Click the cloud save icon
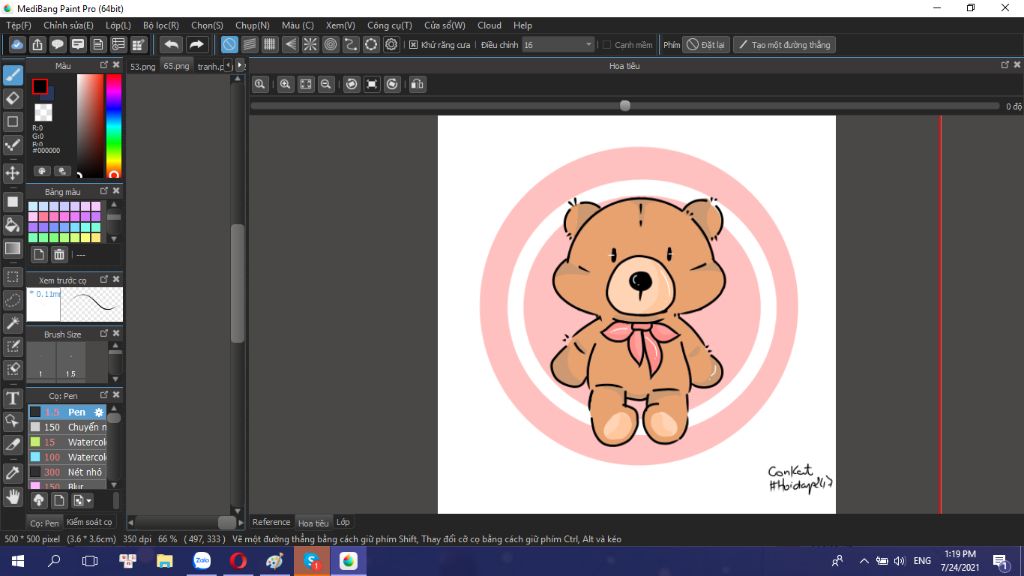This screenshot has width=1024, height=576. 17,45
